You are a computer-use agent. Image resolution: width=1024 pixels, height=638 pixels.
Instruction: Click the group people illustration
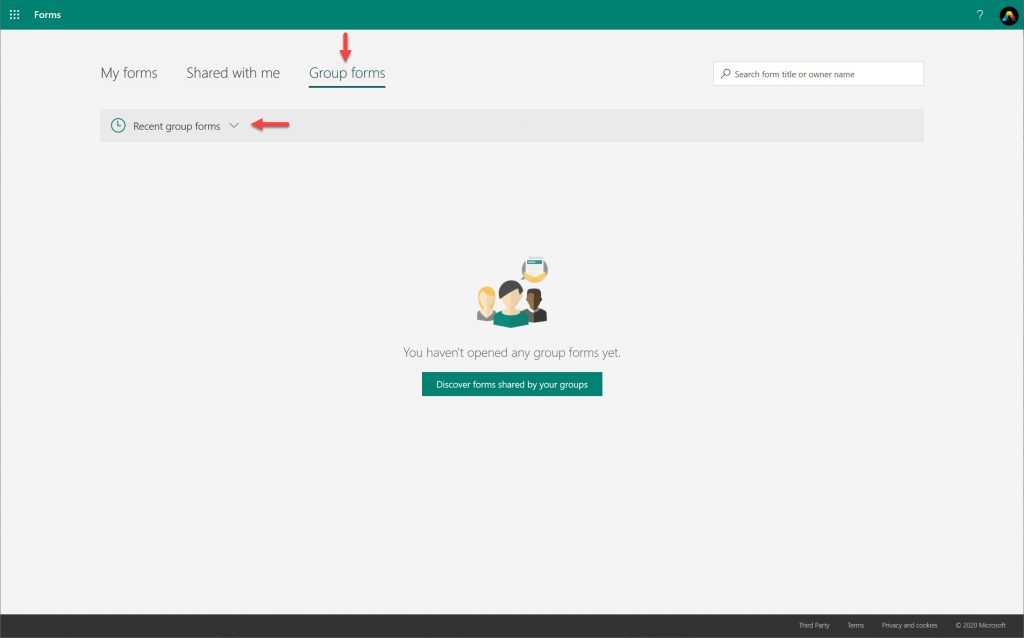tap(513, 292)
